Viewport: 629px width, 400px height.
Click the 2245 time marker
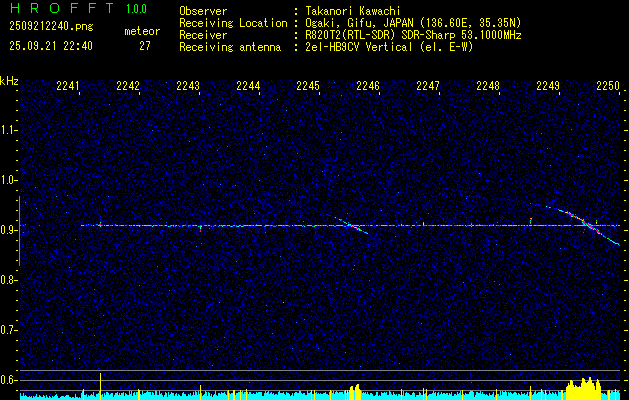pos(308,87)
